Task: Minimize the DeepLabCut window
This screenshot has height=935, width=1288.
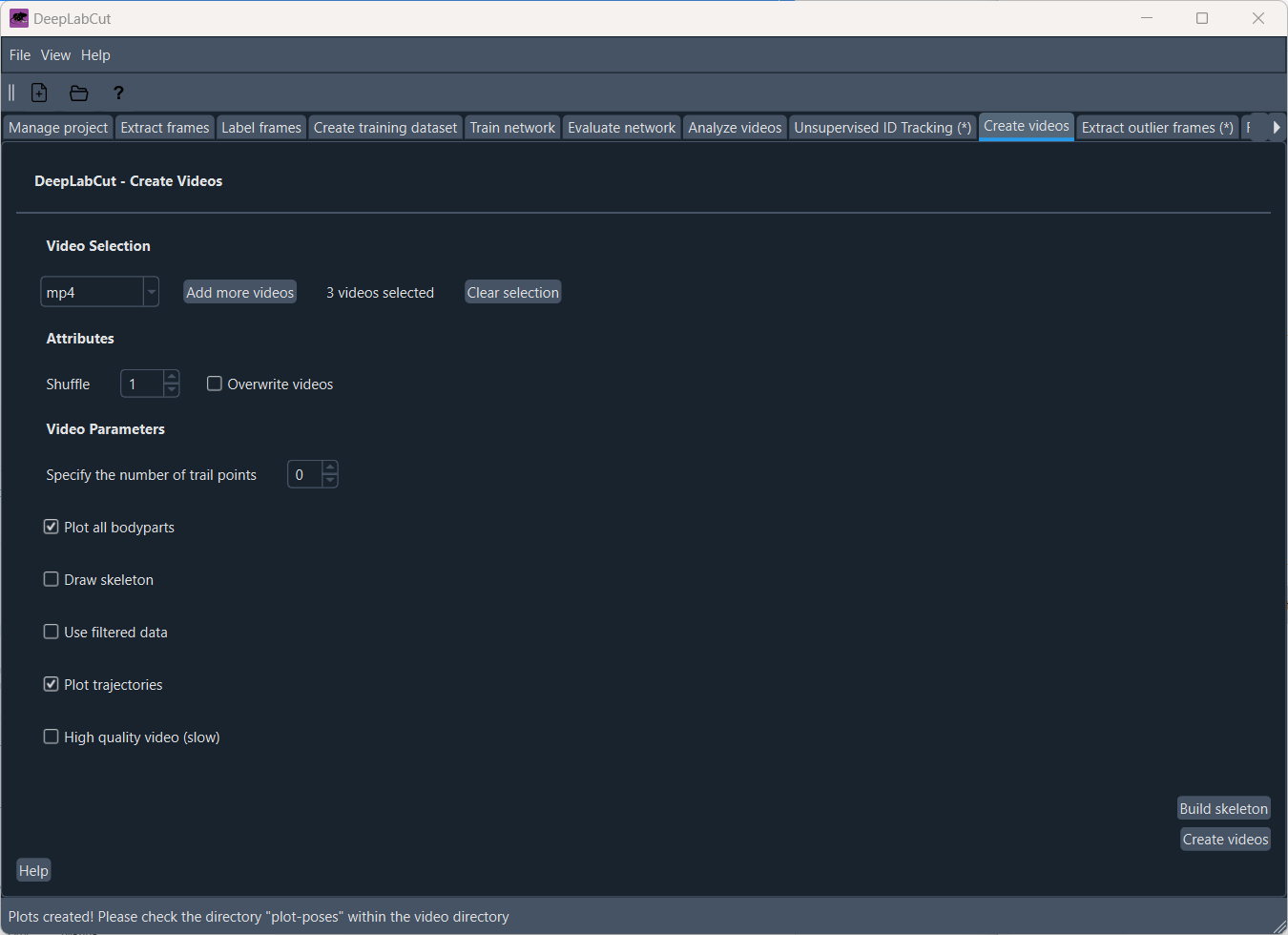Action: (x=1147, y=18)
